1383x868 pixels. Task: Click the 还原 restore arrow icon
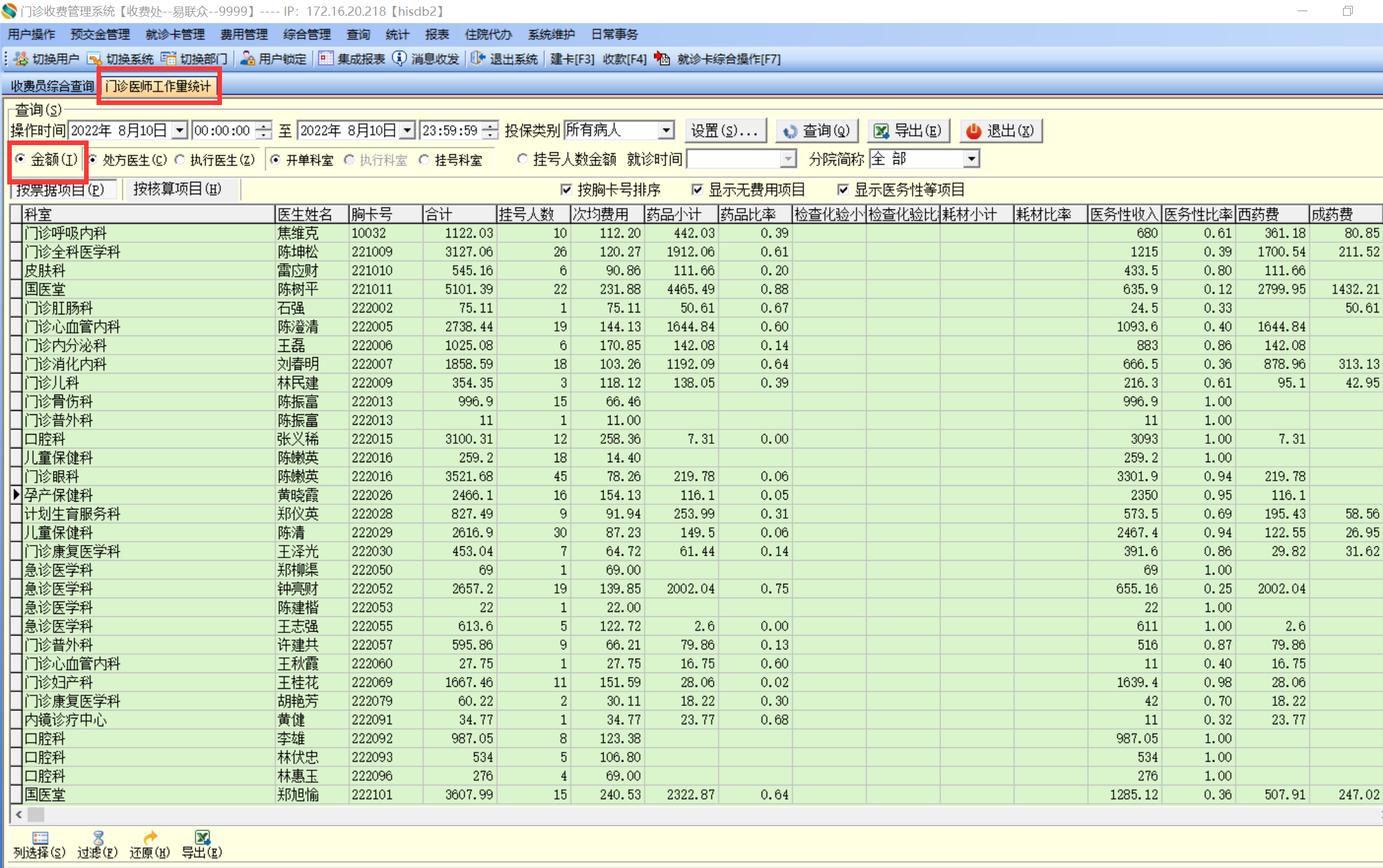(x=150, y=838)
